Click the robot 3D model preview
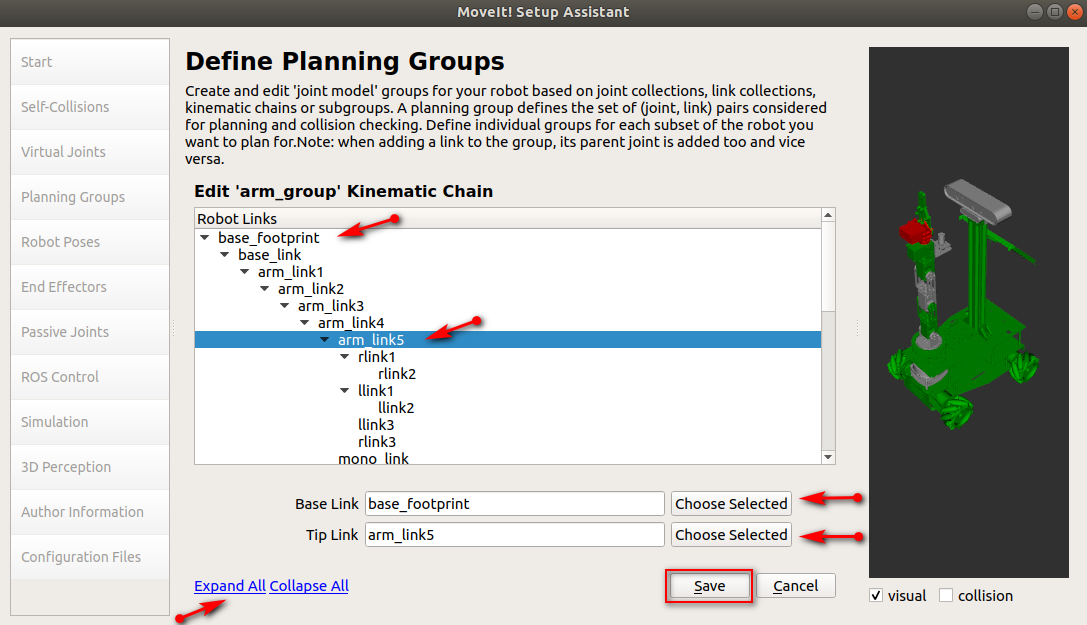 pyautogui.click(x=968, y=312)
